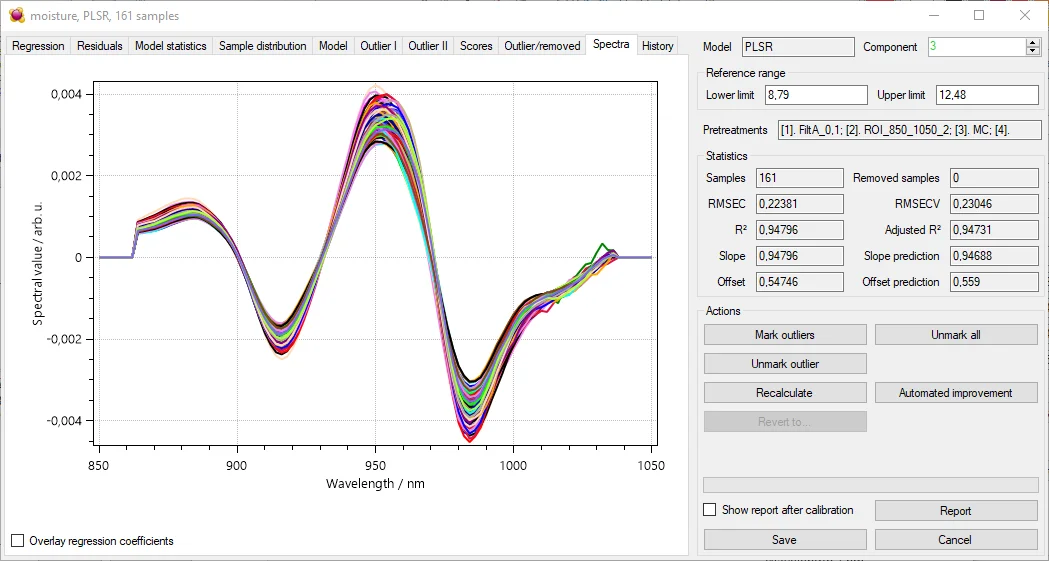Run Automated improvement
Viewport: 1049px width, 561px height.
click(x=955, y=393)
